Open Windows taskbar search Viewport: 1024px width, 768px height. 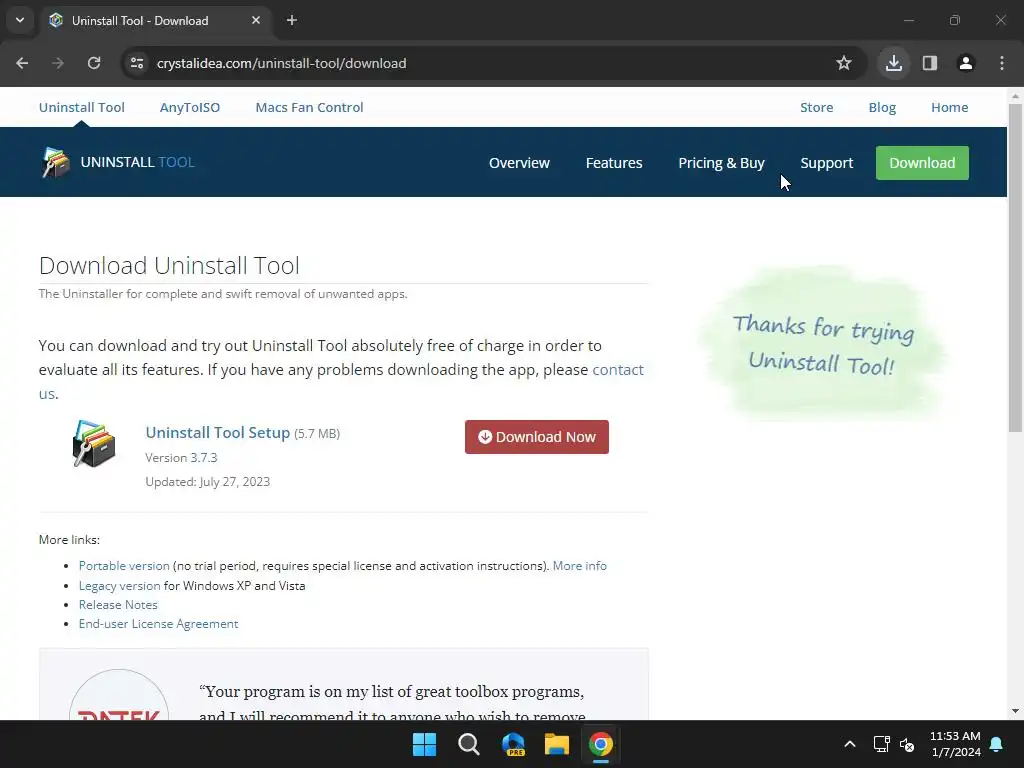pos(469,744)
